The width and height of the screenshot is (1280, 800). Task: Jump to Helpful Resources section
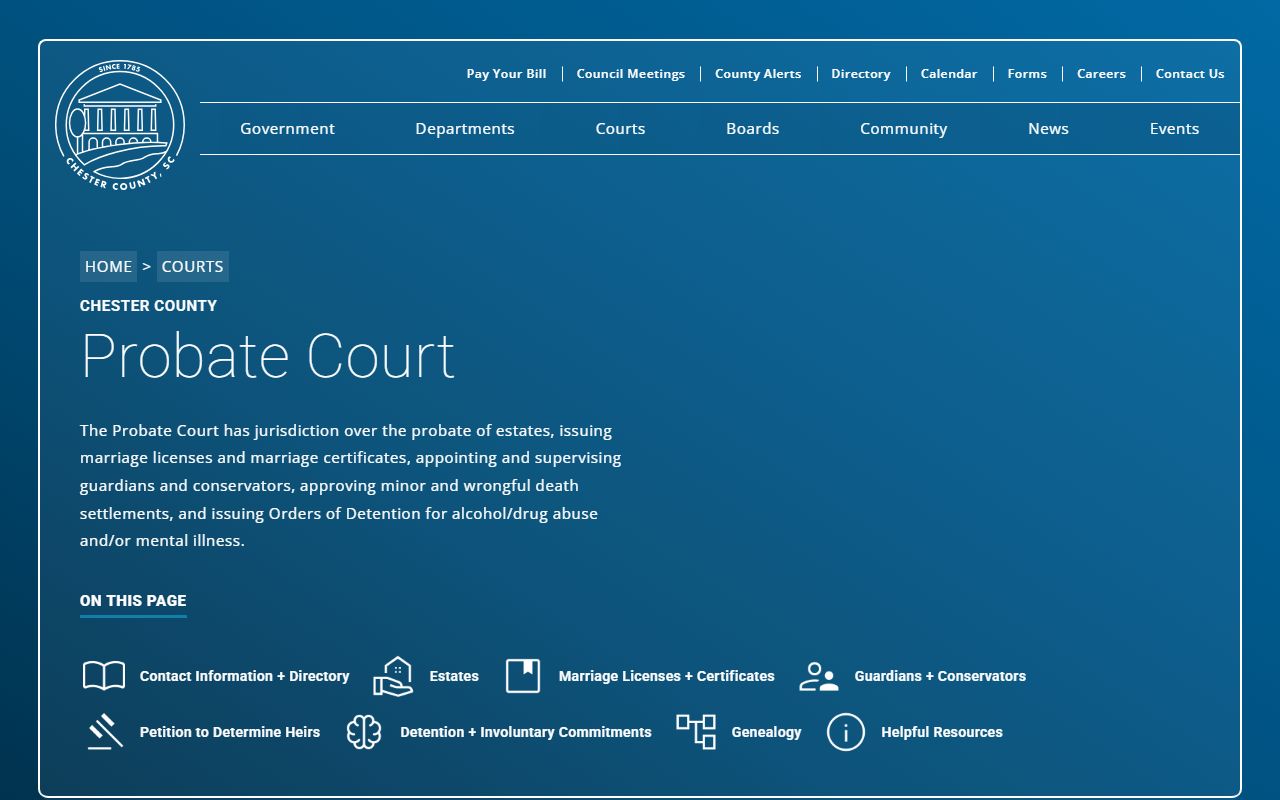(942, 732)
